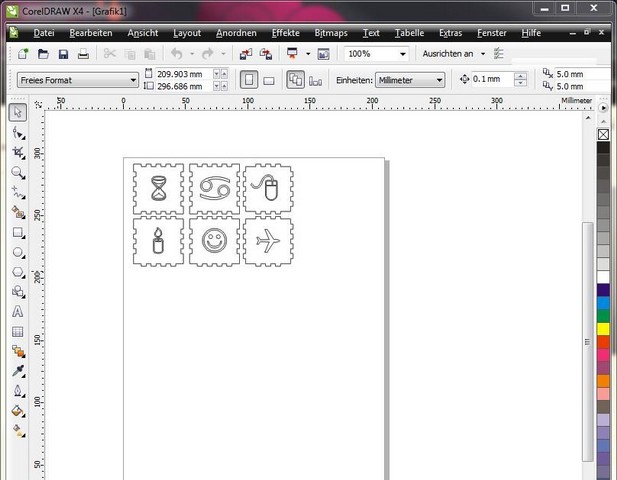
Task: Toggle apply layout to current page only
Action: click(x=316, y=81)
